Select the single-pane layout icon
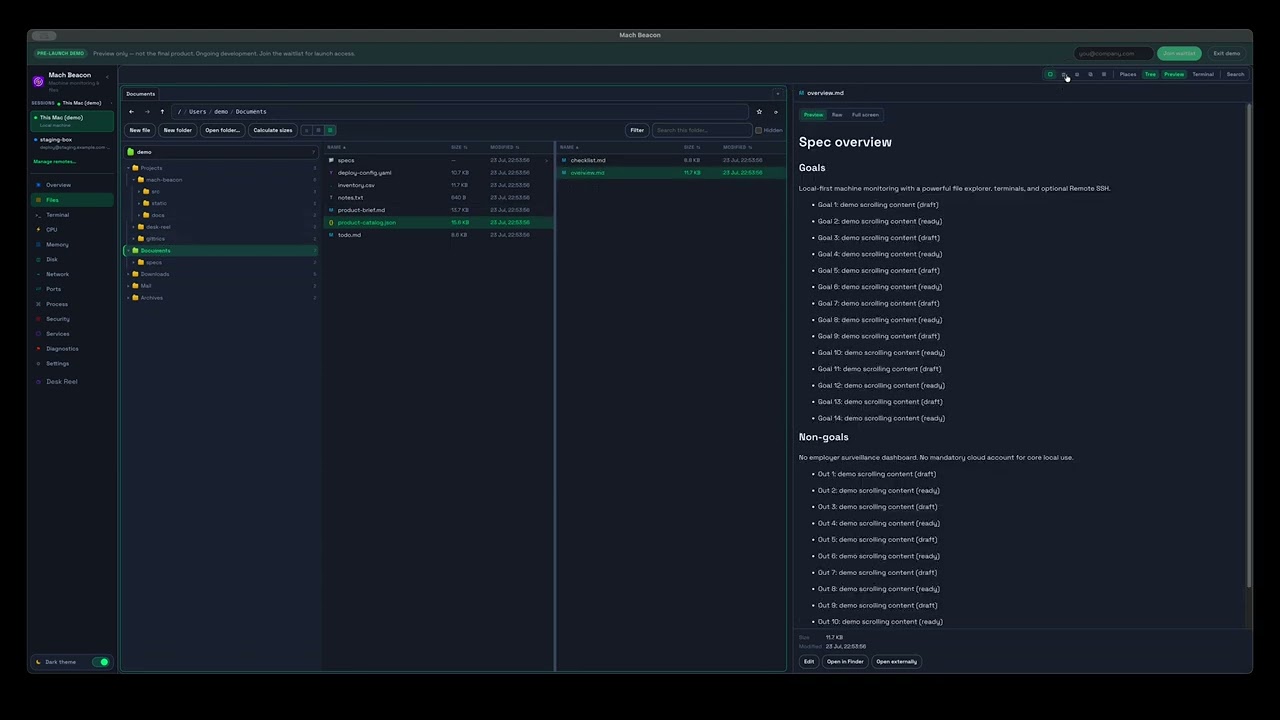Image resolution: width=1280 pixels, height=720 pixels. pos(1050,74)
